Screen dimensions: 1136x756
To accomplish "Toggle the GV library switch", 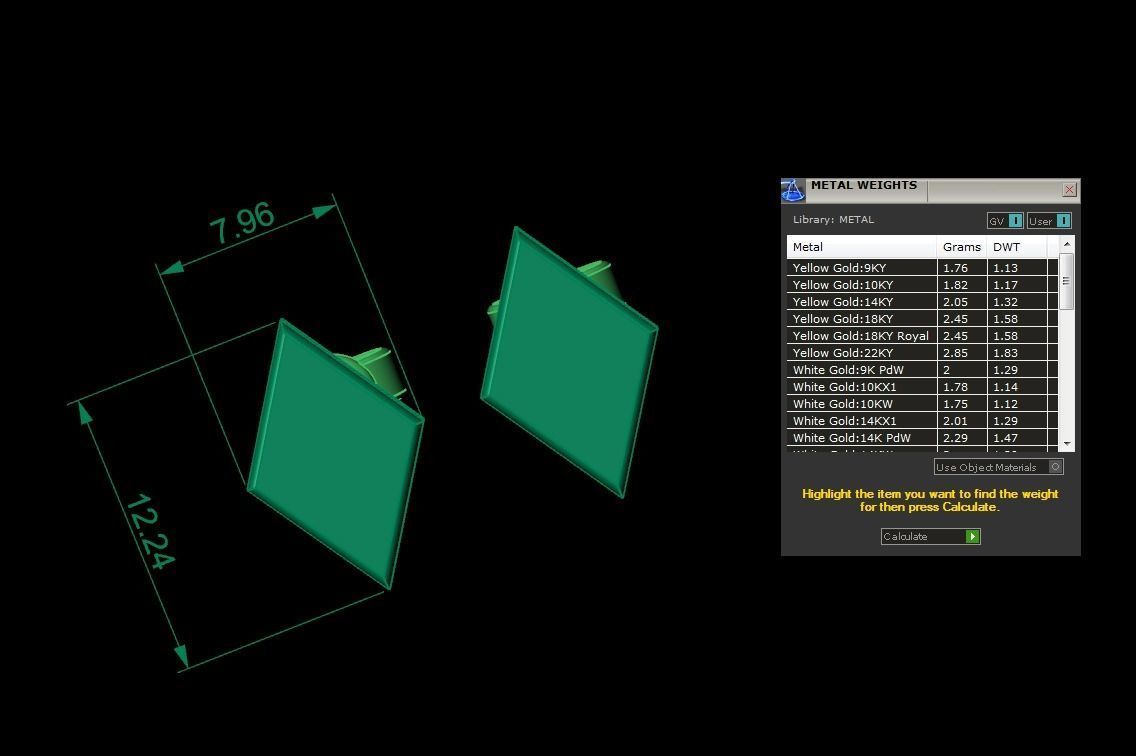I will coord(1005,220).
